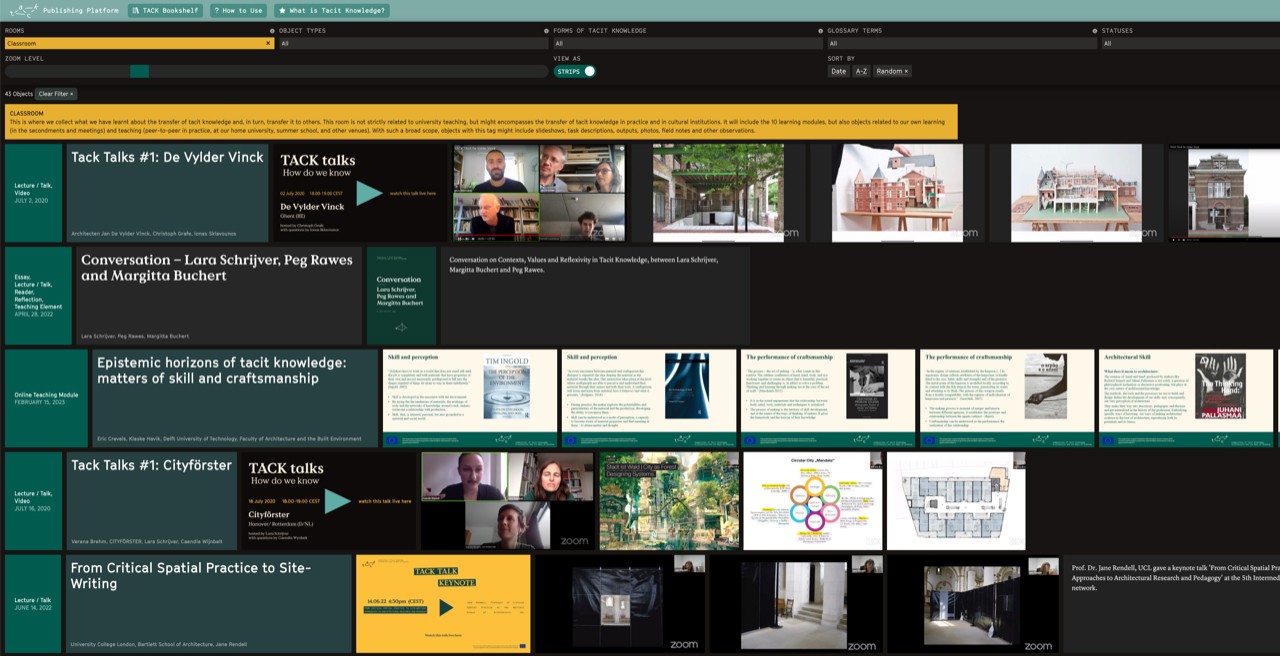Click Eric Crevels, Klaske Havik author line

229,439
